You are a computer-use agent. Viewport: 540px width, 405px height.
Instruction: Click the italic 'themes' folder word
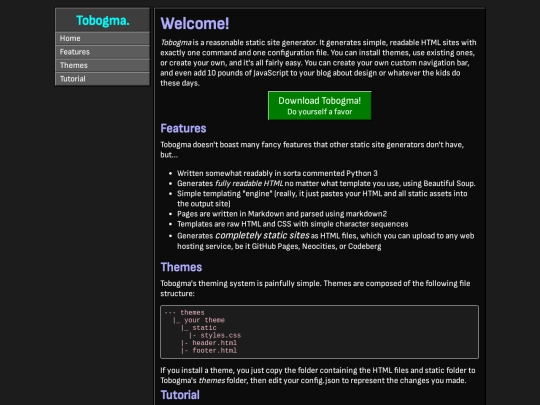[x=212, y=381]
